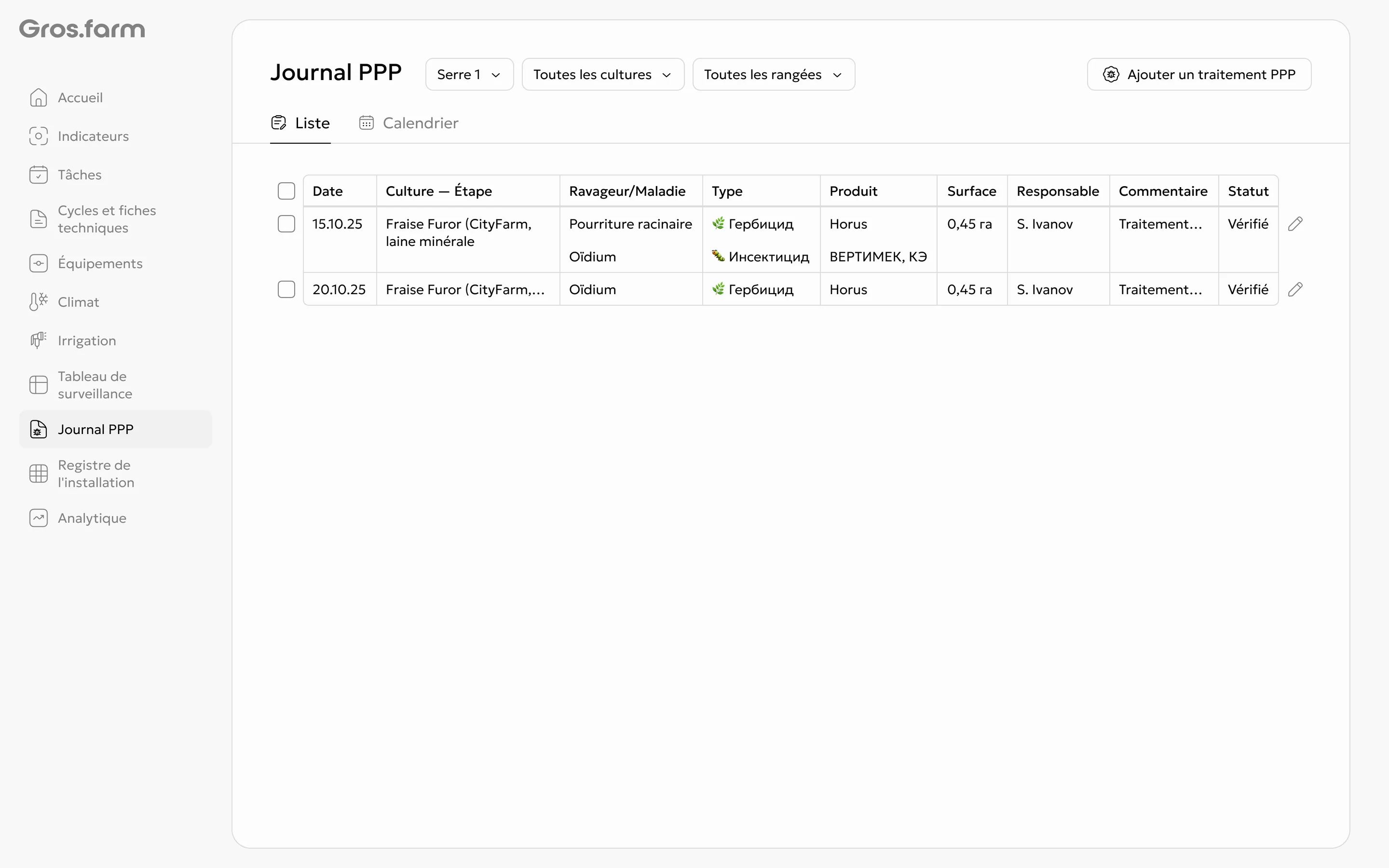Open Analytique in the sidebar
Image resolution: width=1389 pixels, height=868 pixels.
click(x=115, y=518)
